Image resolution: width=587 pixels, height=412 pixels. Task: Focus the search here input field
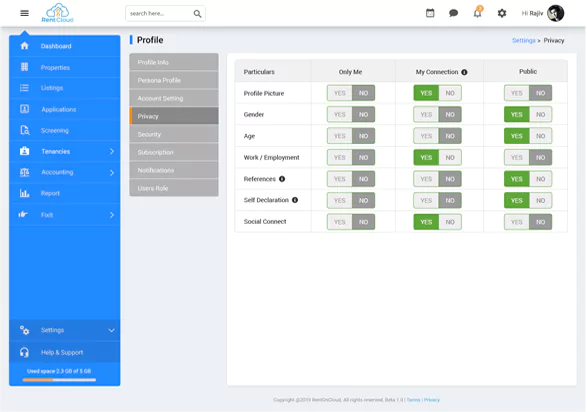165,13
